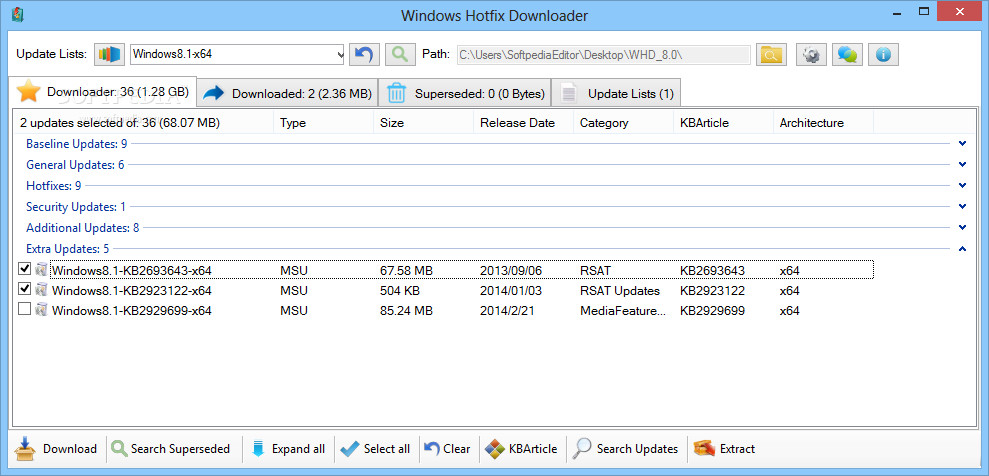Expand the Security Updates: 1 chevron
The width and height of the screenshot is (989, 476).
coord(962,206)
